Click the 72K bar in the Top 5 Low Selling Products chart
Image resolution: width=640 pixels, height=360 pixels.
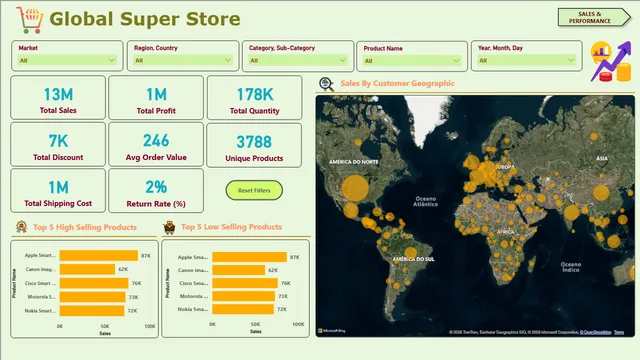click(243, 309)
